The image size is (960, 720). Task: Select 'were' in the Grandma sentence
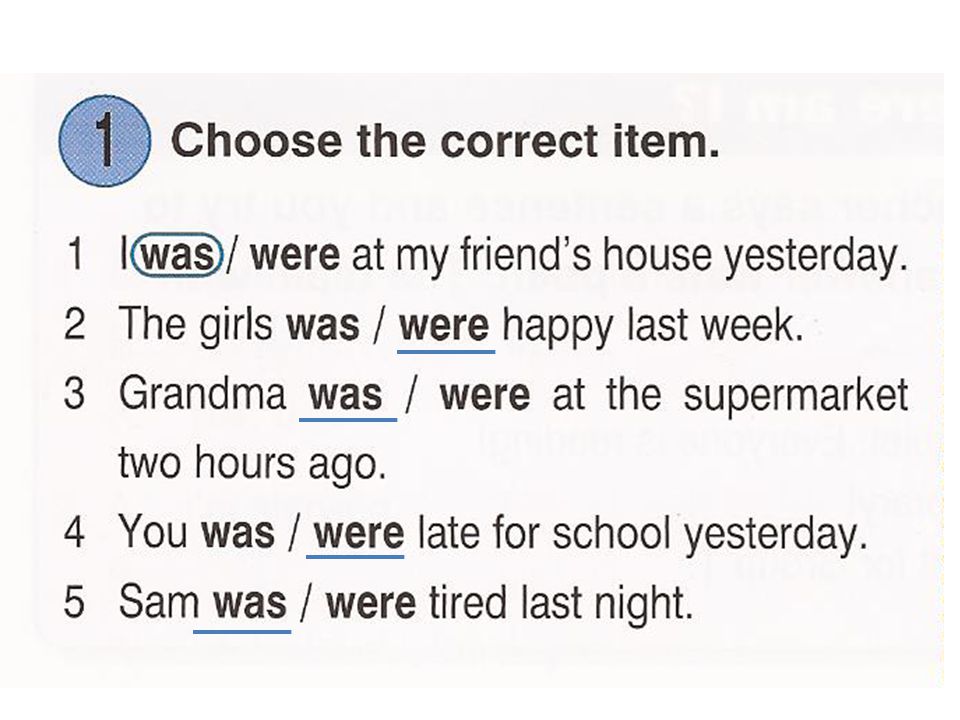[x=485, y=395]
